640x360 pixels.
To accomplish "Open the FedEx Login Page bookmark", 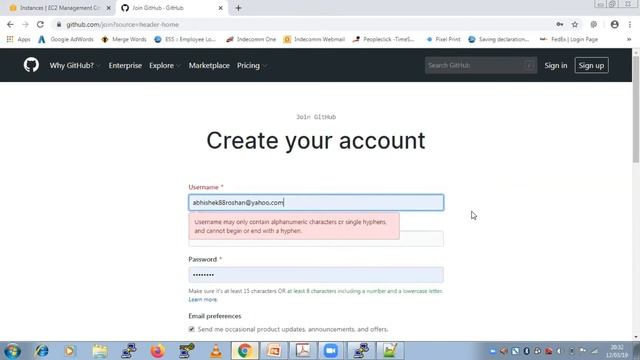I will pos(569,39).
